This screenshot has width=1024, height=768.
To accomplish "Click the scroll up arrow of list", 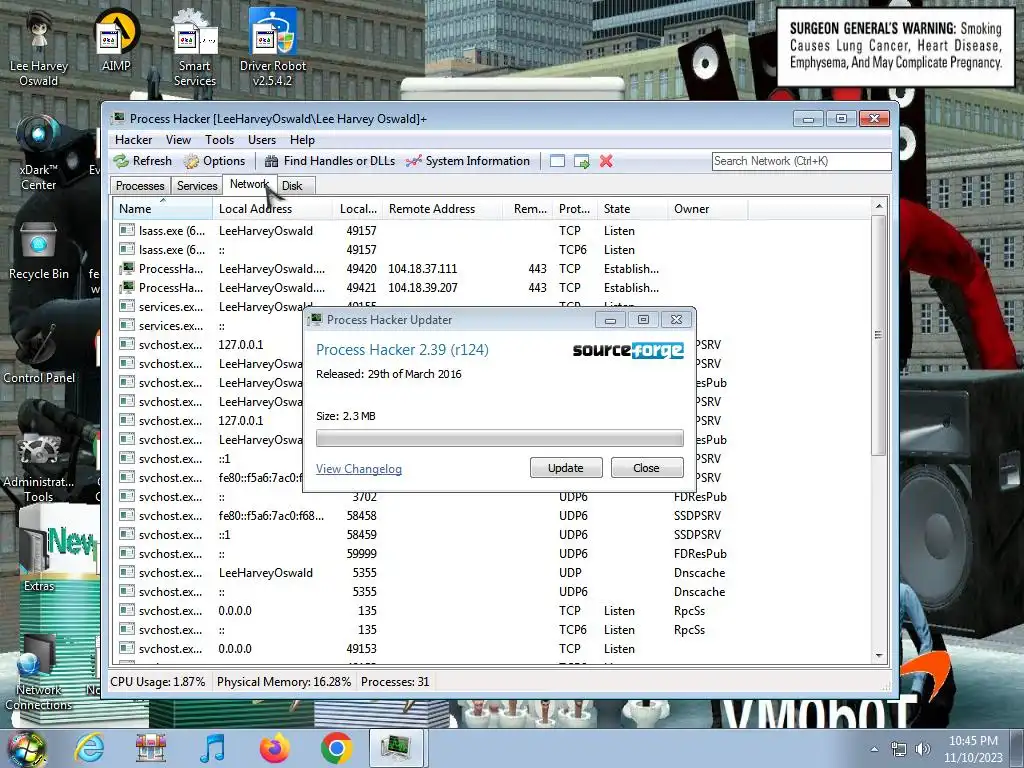I will pos(879,206).
